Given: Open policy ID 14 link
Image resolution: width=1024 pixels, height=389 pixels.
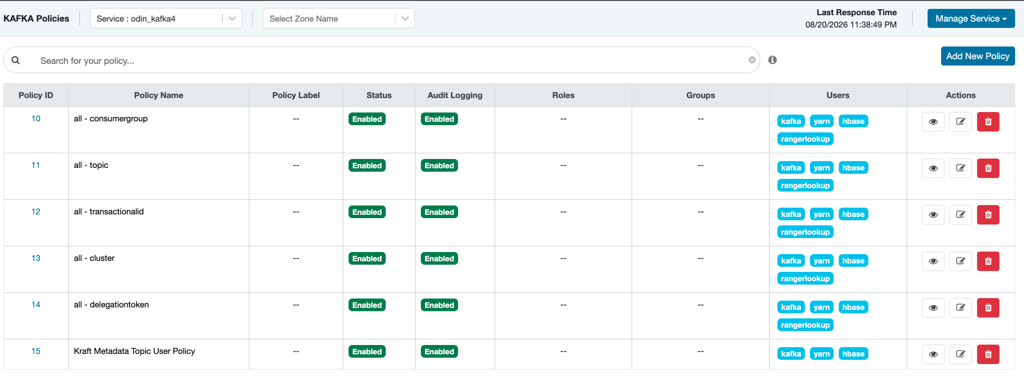Looking at the screenshot, I should [x=36, y=304].
